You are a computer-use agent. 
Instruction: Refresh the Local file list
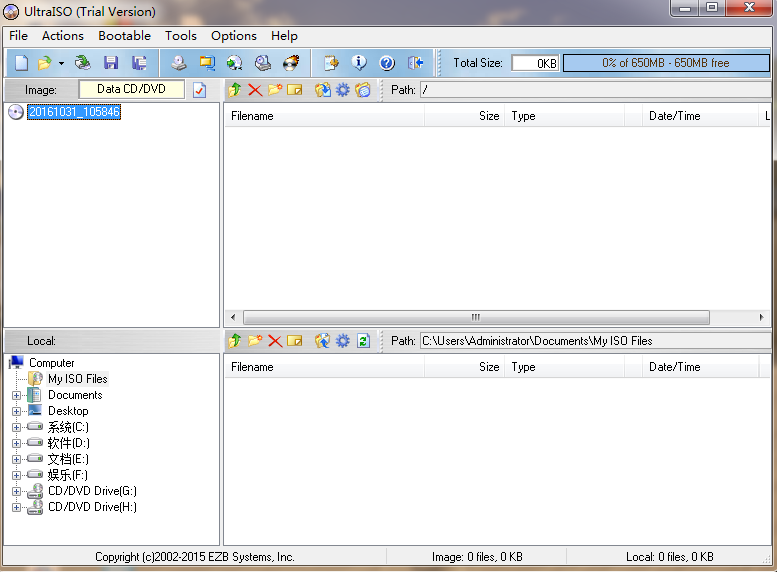pyautogui.click(x=363, y=341)
